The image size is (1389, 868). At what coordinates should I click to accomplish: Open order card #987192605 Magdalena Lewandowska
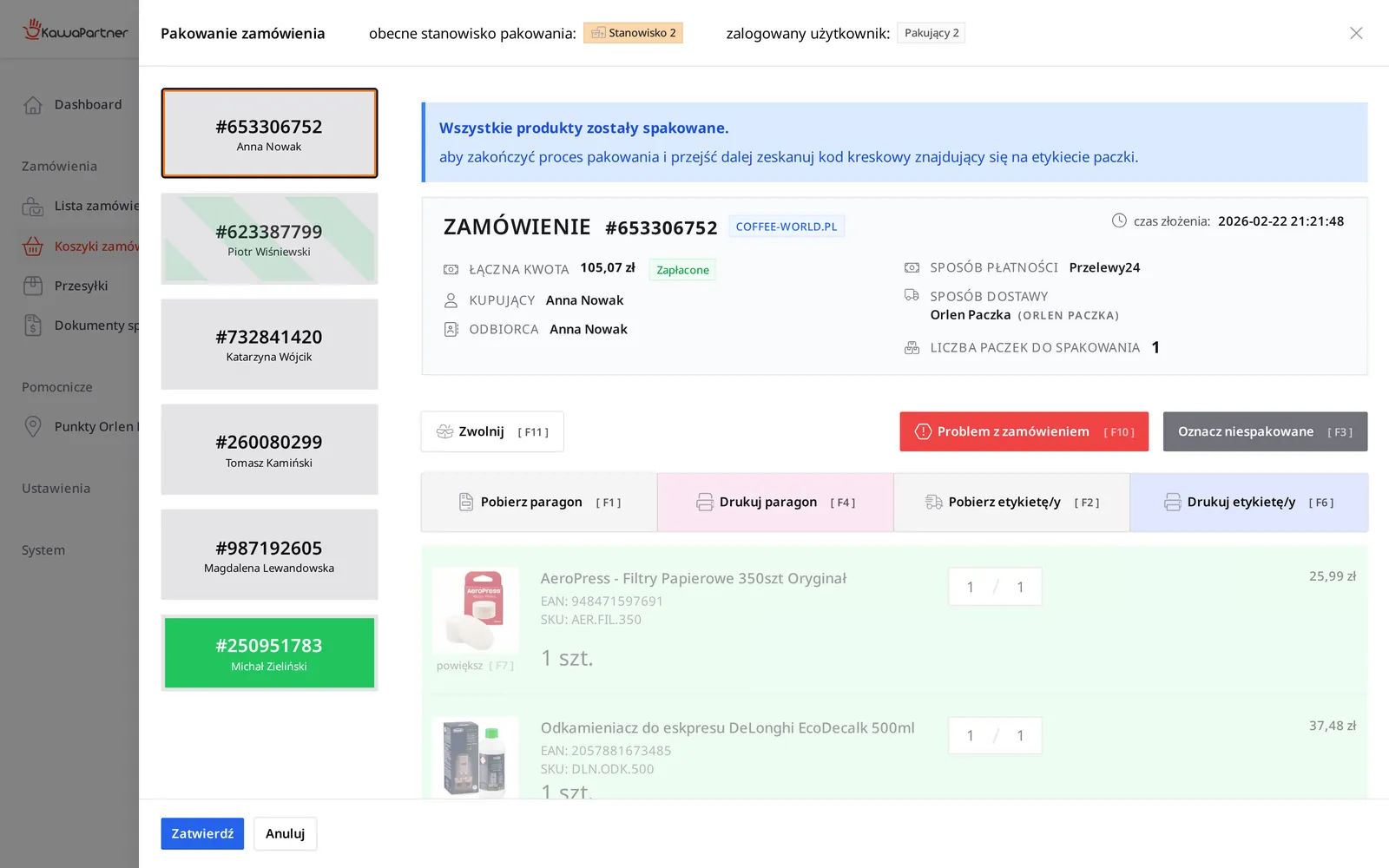pyautogui.click(x=269, y=555)
